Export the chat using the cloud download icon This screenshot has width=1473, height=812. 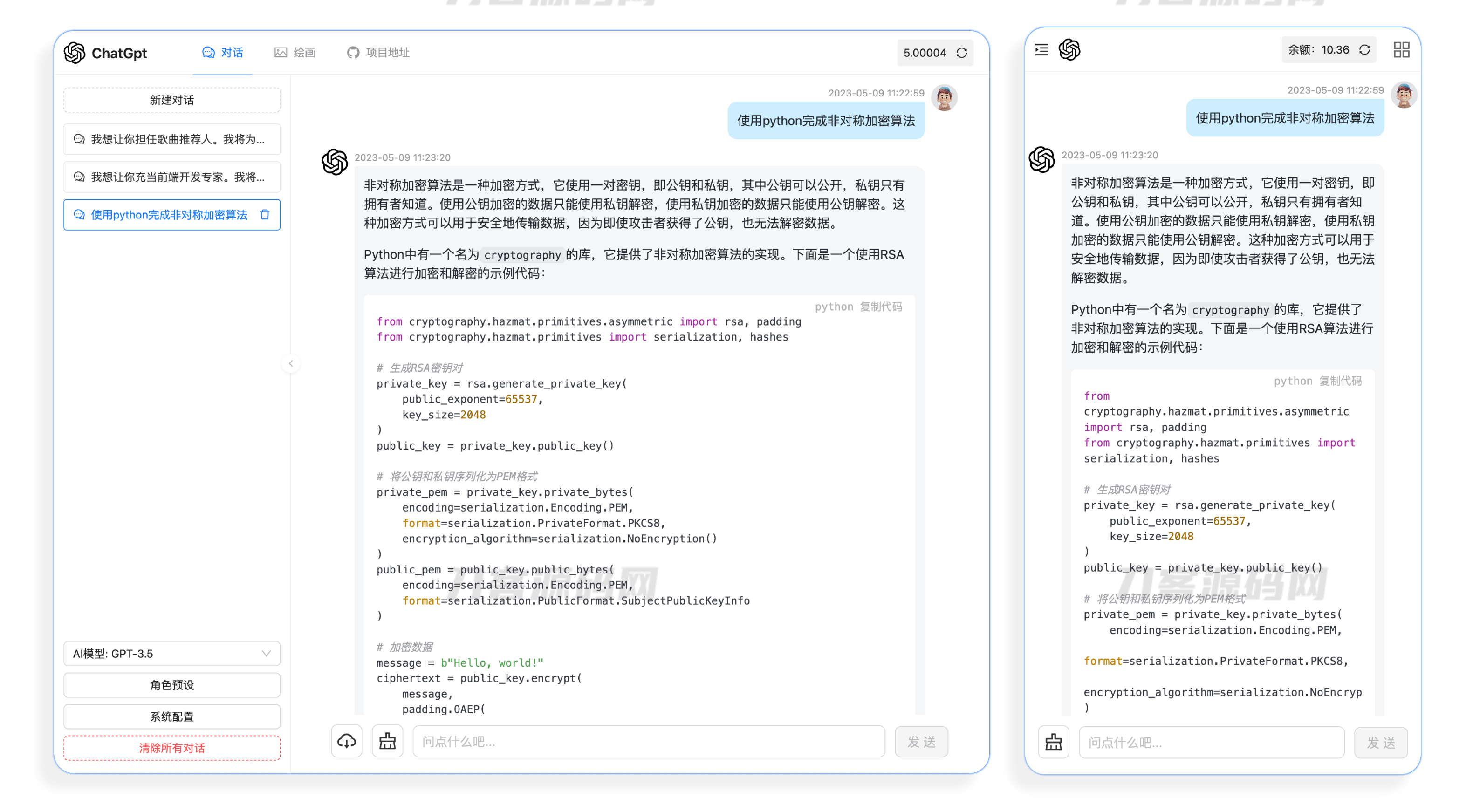tap(347, 741)
